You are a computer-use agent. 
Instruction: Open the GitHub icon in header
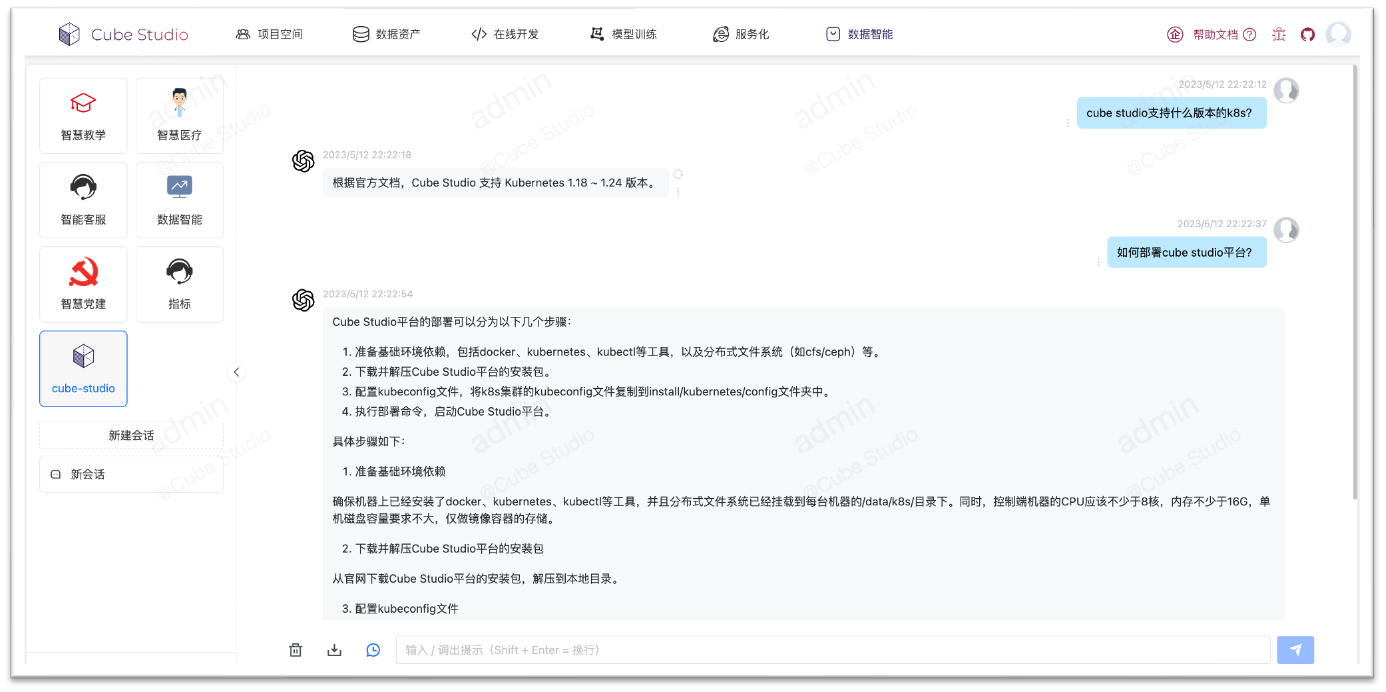[1307, 35]
